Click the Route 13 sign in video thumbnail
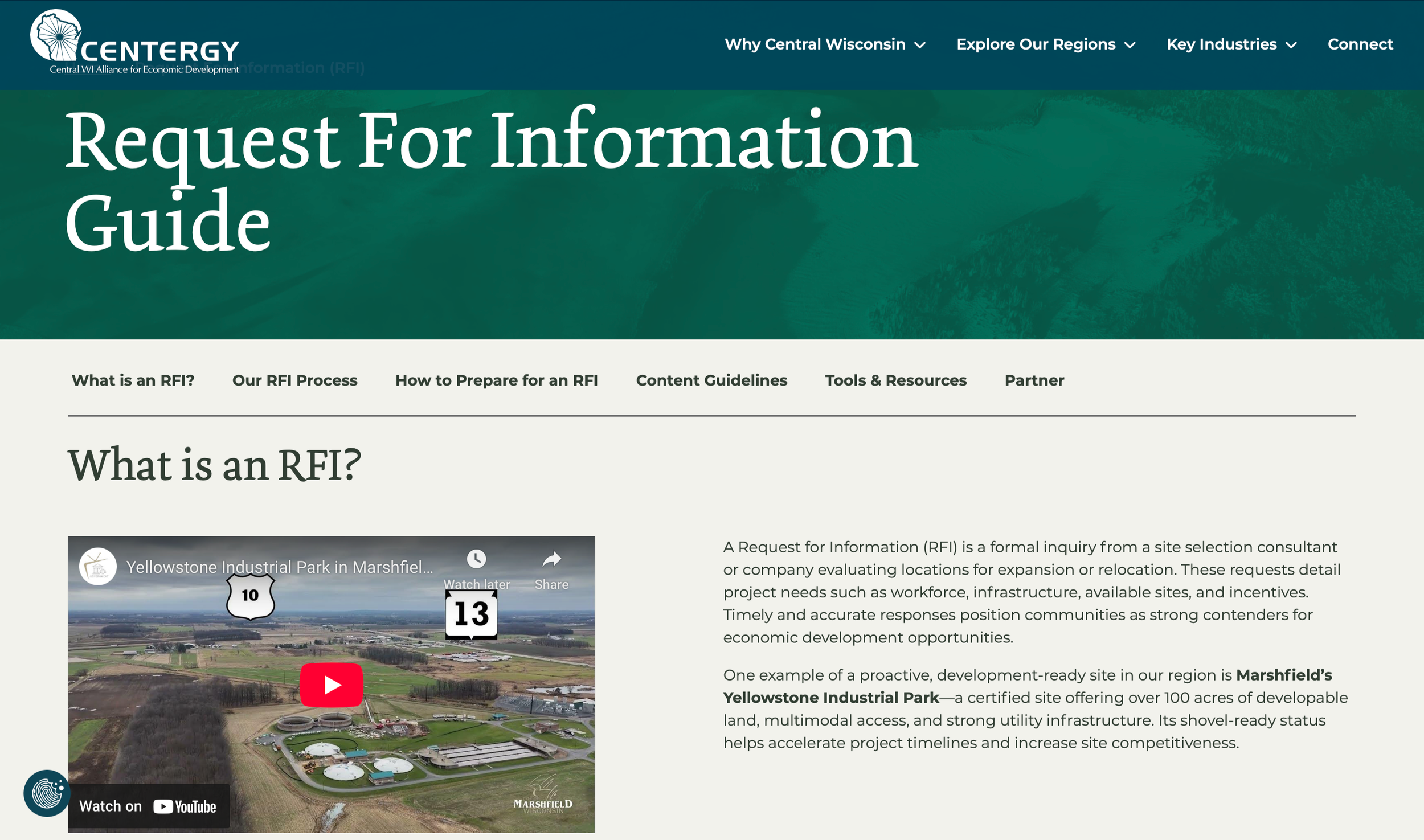The image size is (1424, 840). [471, 614]
